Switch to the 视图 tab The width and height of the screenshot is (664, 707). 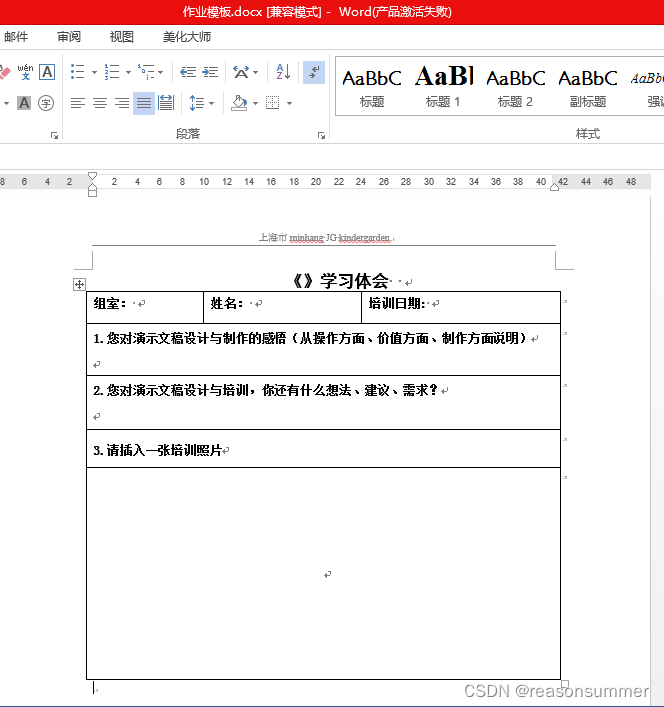tap(122, 37)
